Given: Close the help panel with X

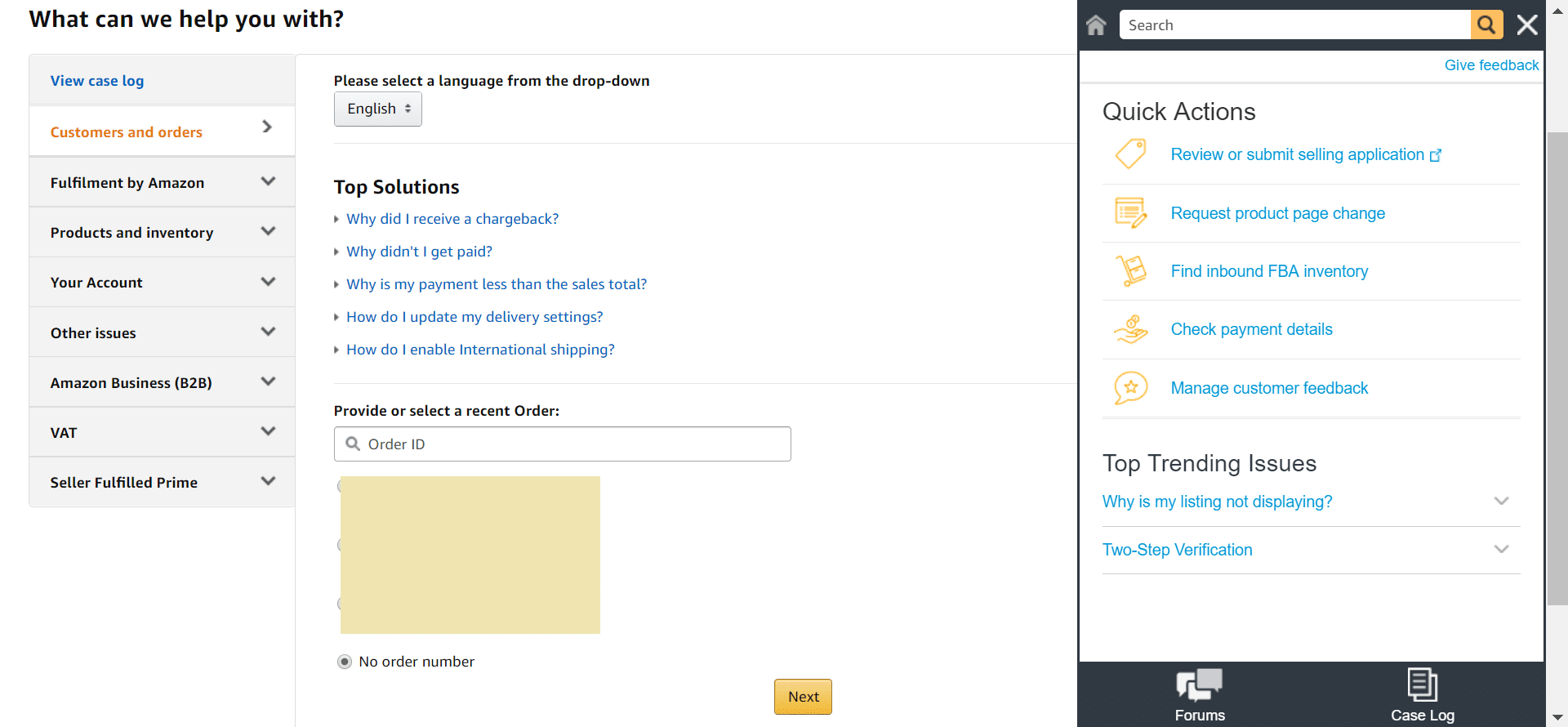Looking at the screenshot, I should click(1527, 25).
